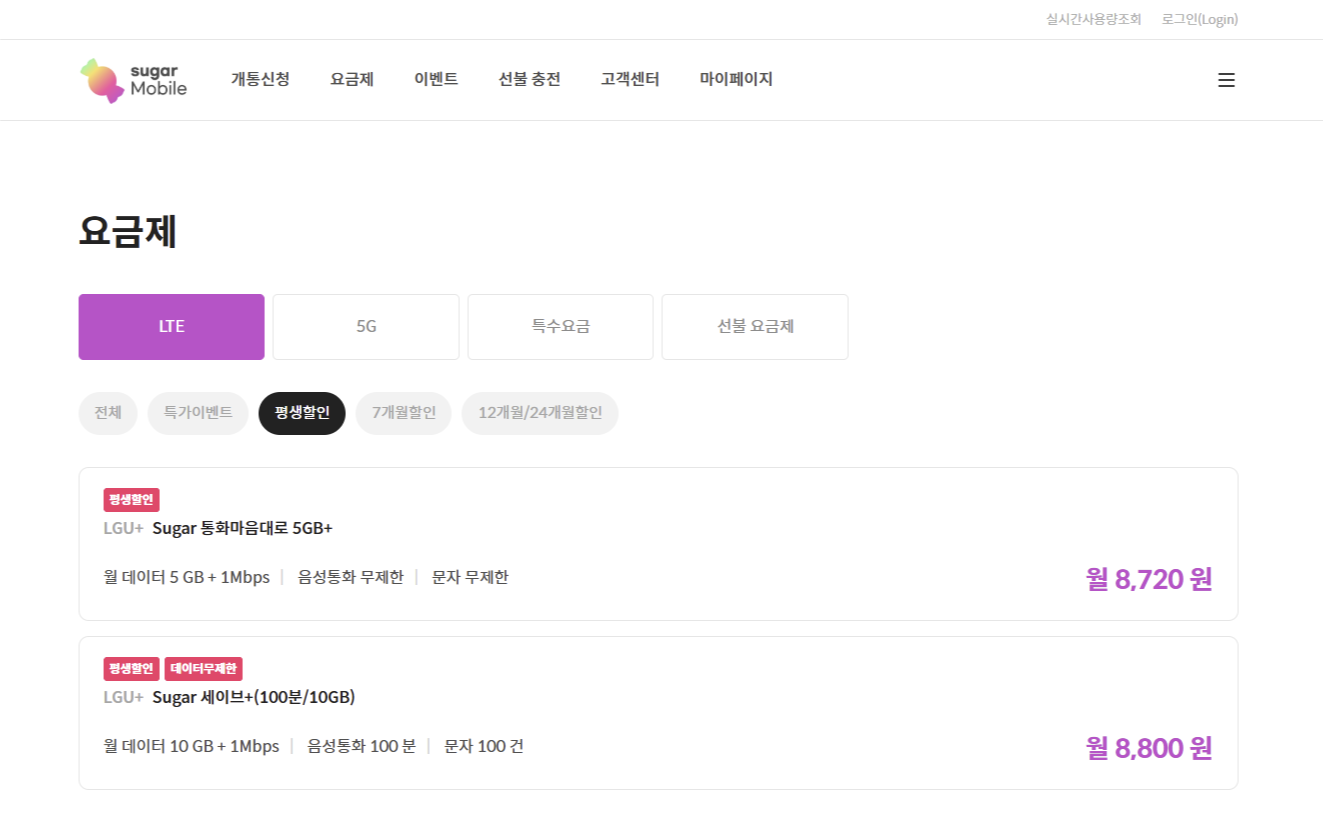The height and width of the screenshot is (829, 1323).
Task: Click 문자 100 건 text
Action: coord(484,746)
